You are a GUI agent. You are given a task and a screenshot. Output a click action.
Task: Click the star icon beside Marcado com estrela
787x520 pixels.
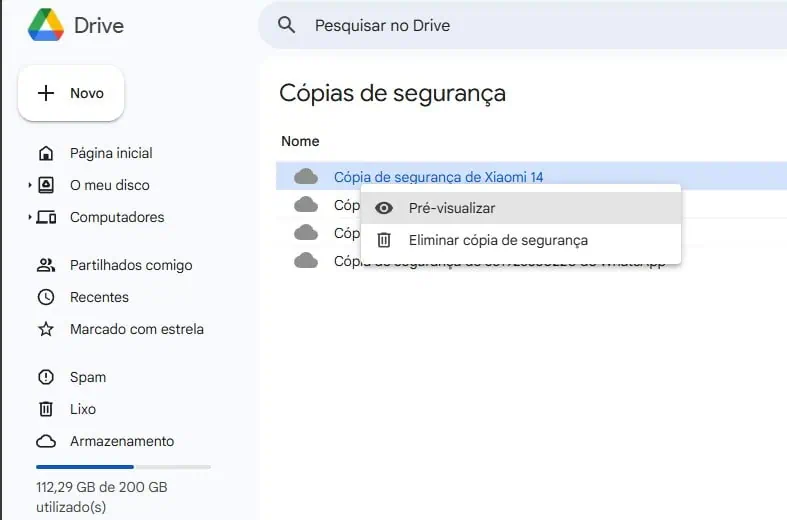coord(46,329)
